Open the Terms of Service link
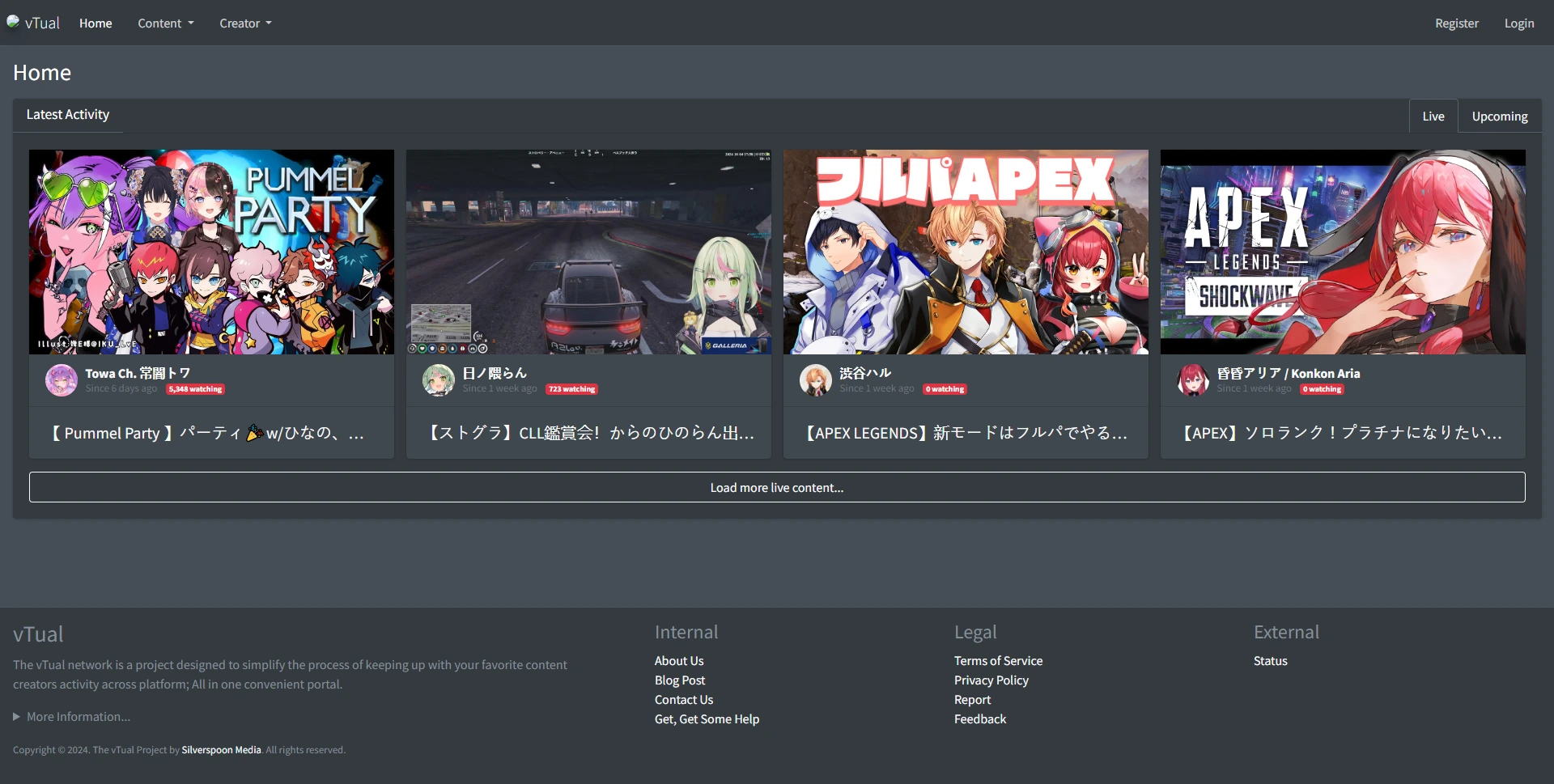 coord(998,661)
